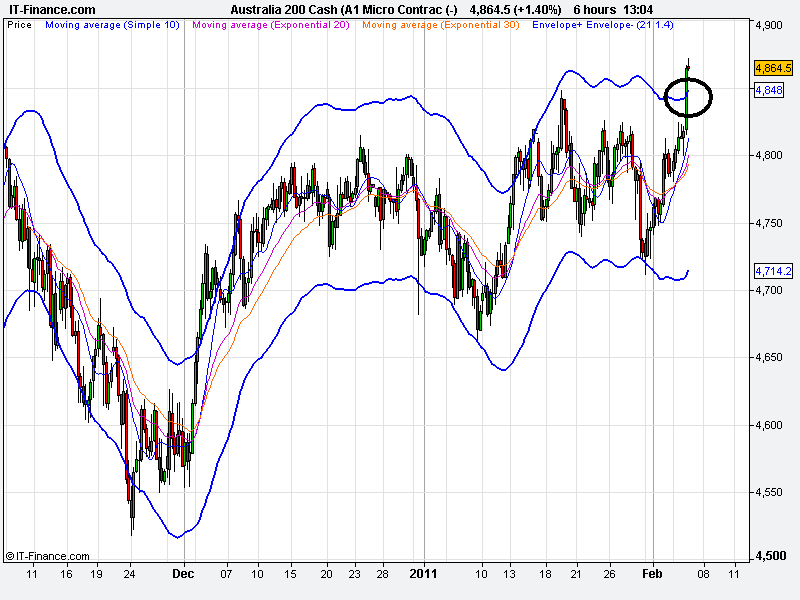800x600 pixels.
Task: Click the 4,650 price axis label
Action: pos(768,357)
